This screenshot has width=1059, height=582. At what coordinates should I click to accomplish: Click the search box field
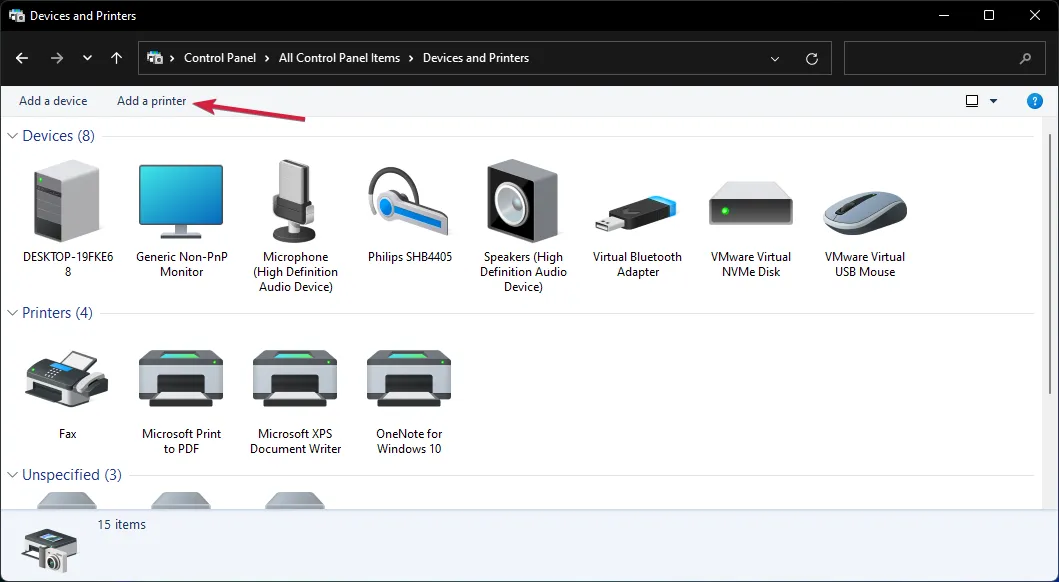[x=930, y=58]
